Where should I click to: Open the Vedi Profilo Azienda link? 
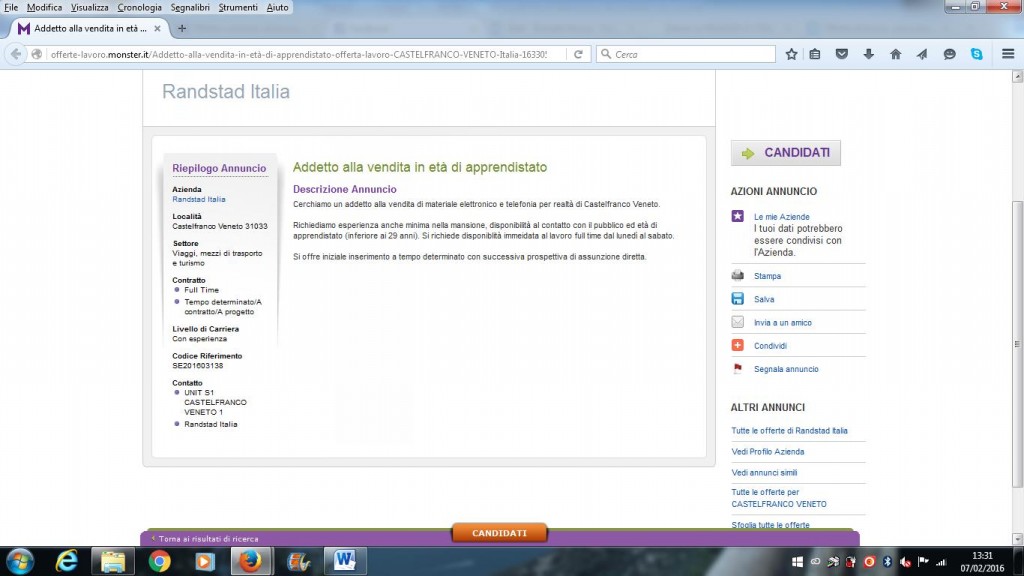point(767,452)
